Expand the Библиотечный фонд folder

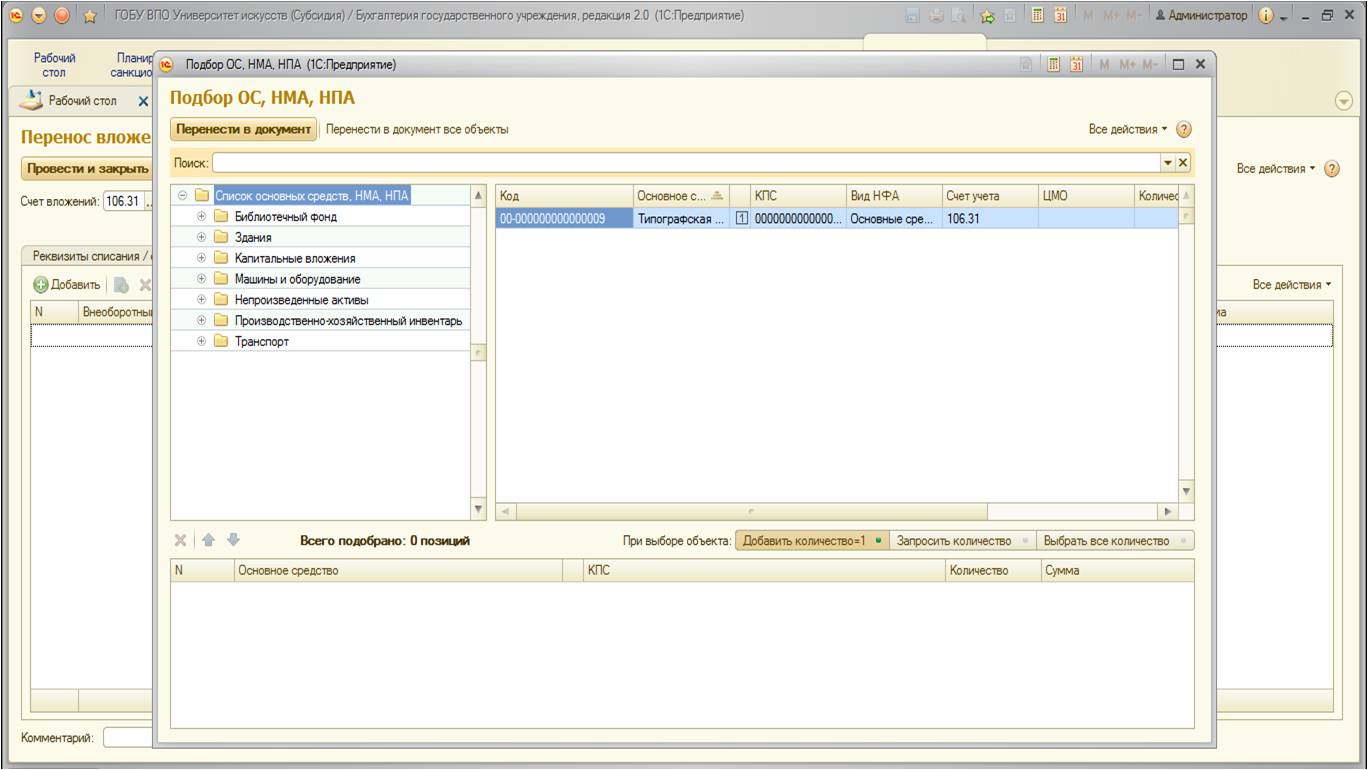coord(201,217)
